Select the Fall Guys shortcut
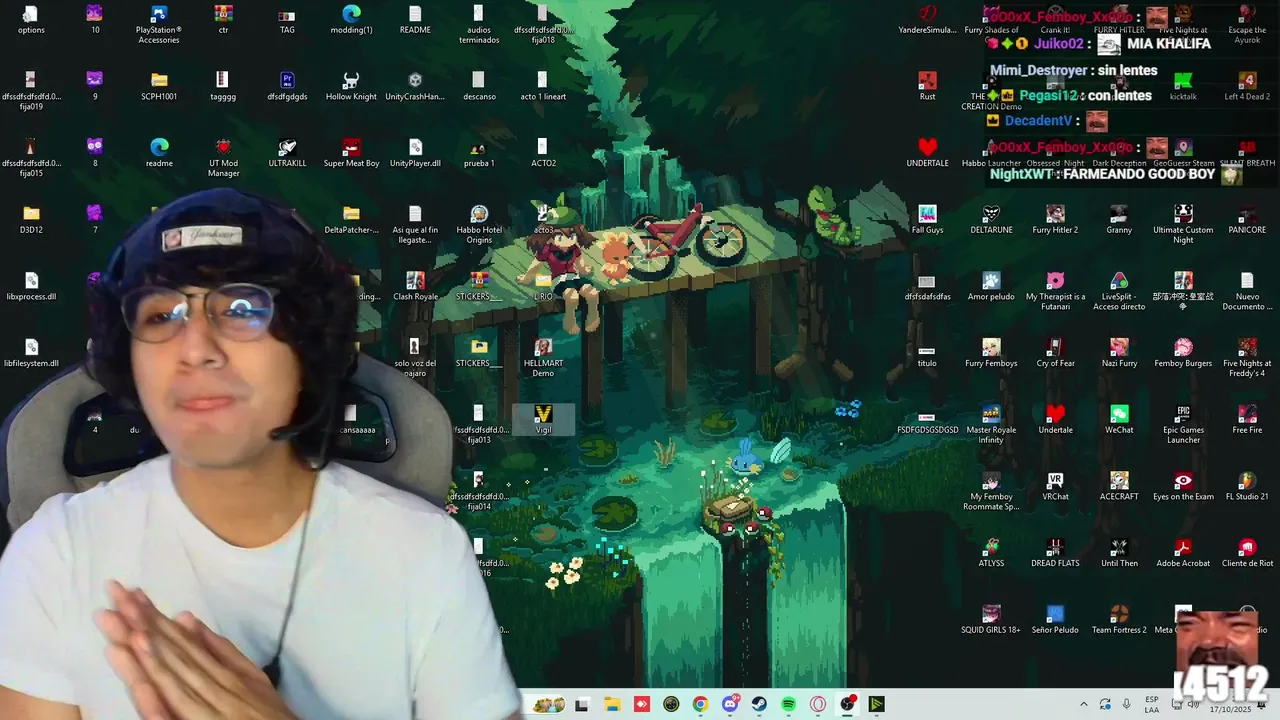The height and width of the screenshot is (720, 1280). tap(927, 220)
